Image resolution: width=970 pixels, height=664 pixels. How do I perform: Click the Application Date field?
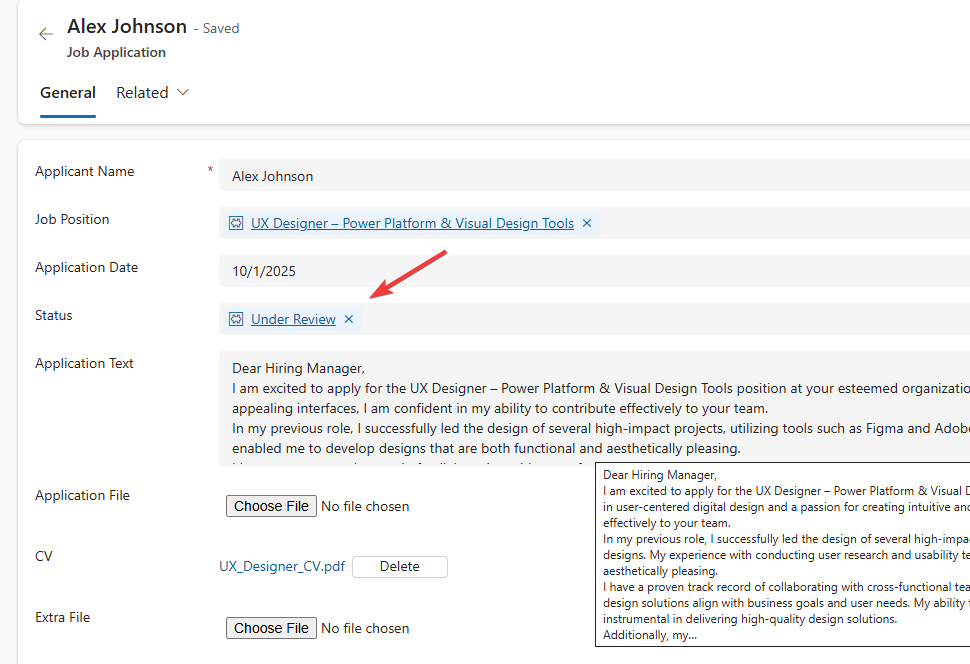(x=590, y=271)
